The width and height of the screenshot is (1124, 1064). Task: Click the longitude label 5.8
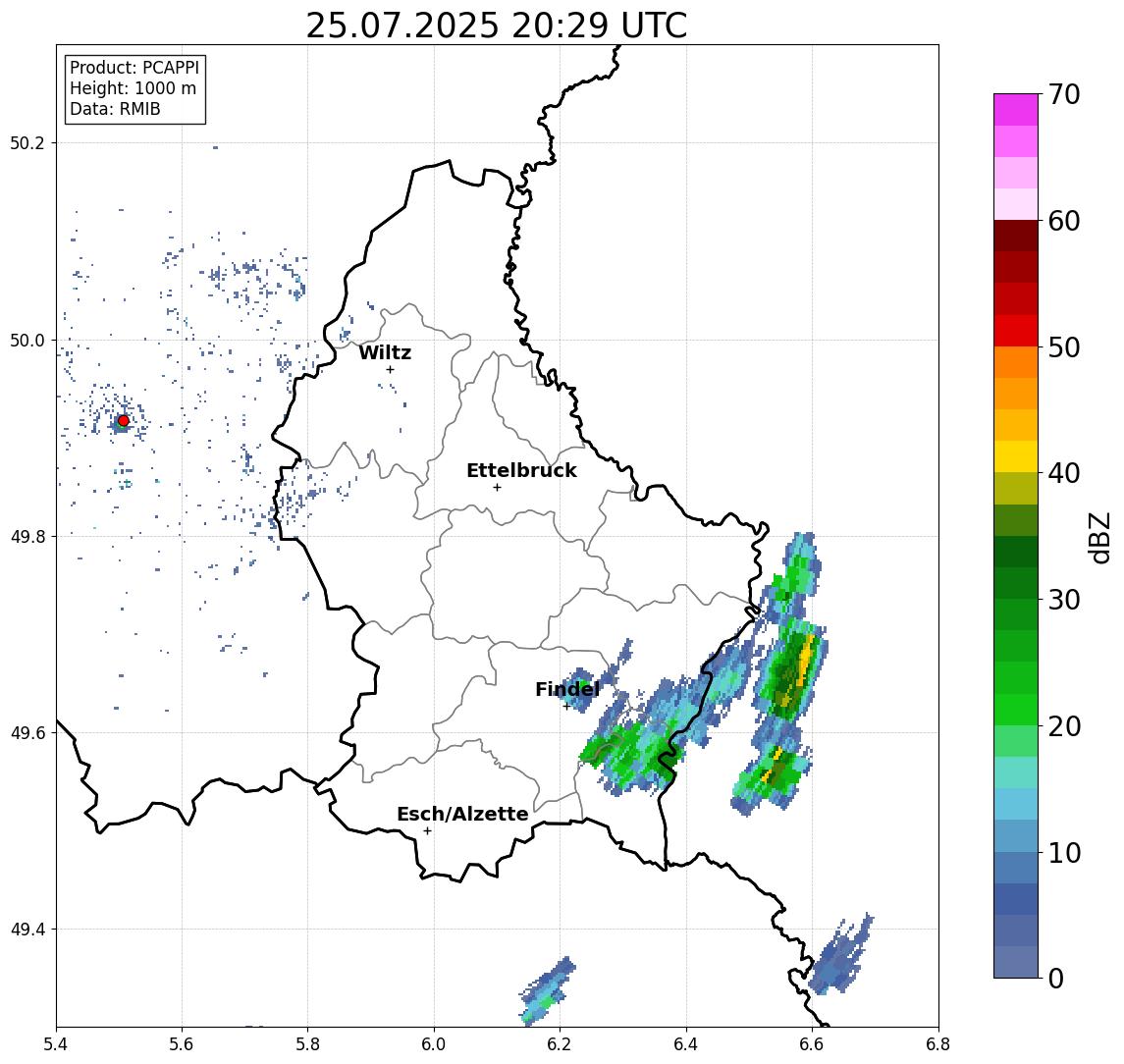tap(308, 1044)
